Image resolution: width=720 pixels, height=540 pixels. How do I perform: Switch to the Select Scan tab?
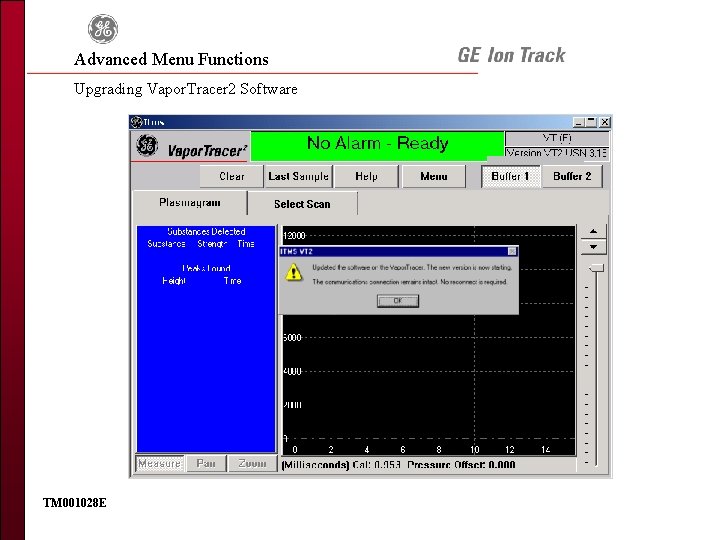click(302, 204)
